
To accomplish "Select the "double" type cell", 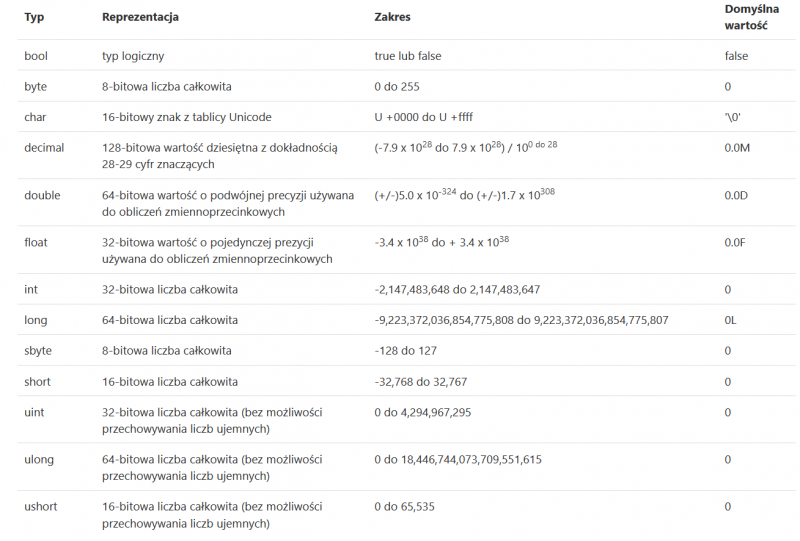I will point(42,195).
